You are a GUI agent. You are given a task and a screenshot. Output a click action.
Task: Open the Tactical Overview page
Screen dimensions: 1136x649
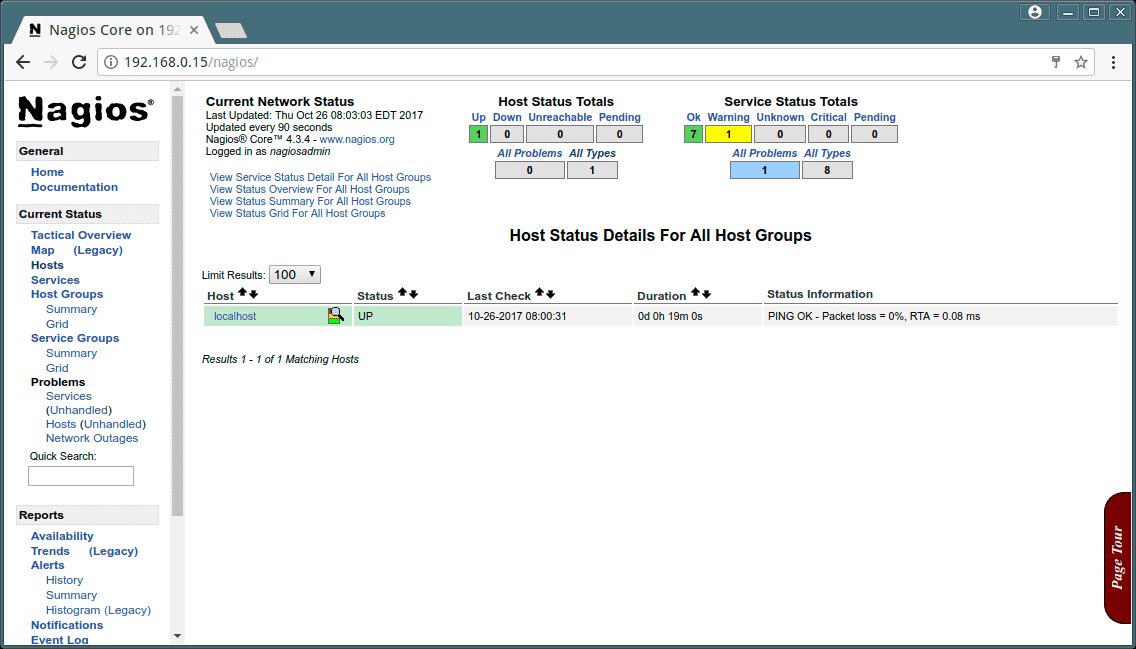(x=80, y=234)
